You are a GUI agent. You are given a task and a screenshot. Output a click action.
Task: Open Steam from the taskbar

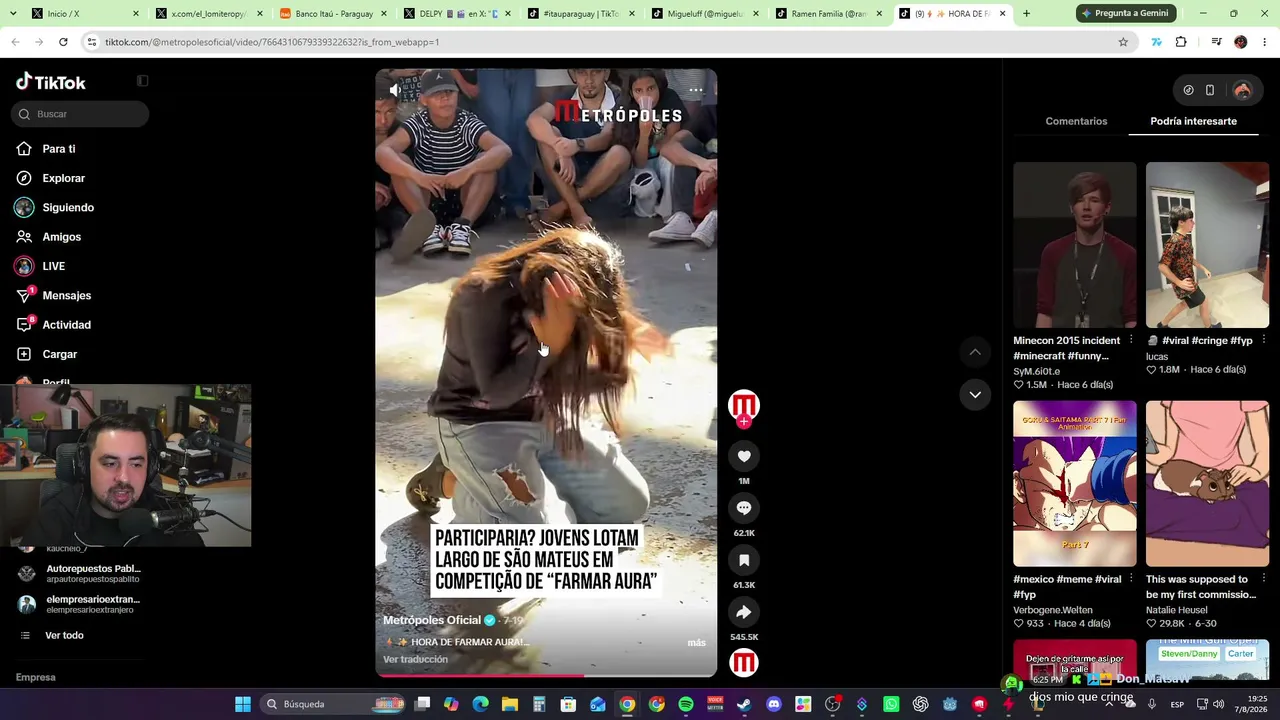744,704
